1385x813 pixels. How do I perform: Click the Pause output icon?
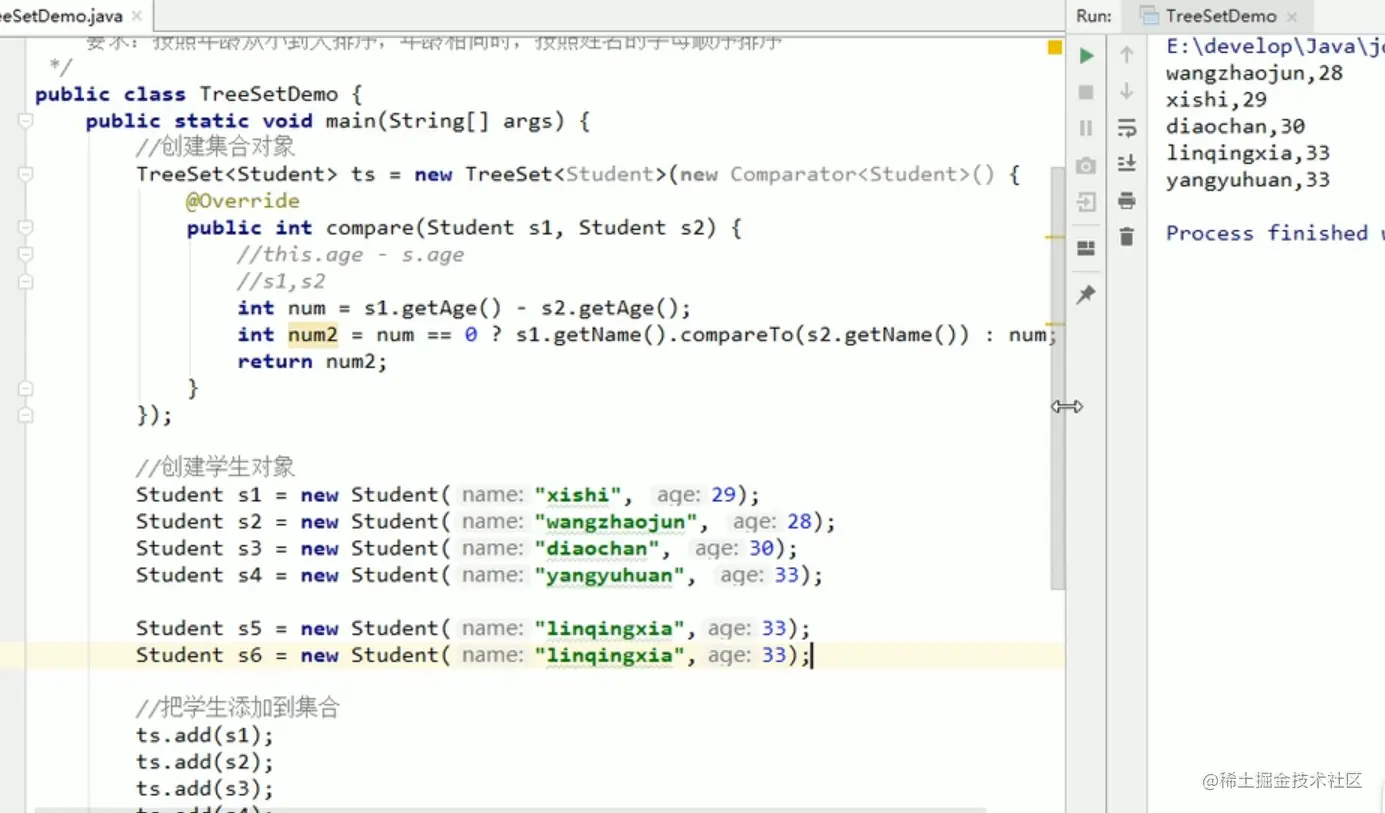point(1086,128)
